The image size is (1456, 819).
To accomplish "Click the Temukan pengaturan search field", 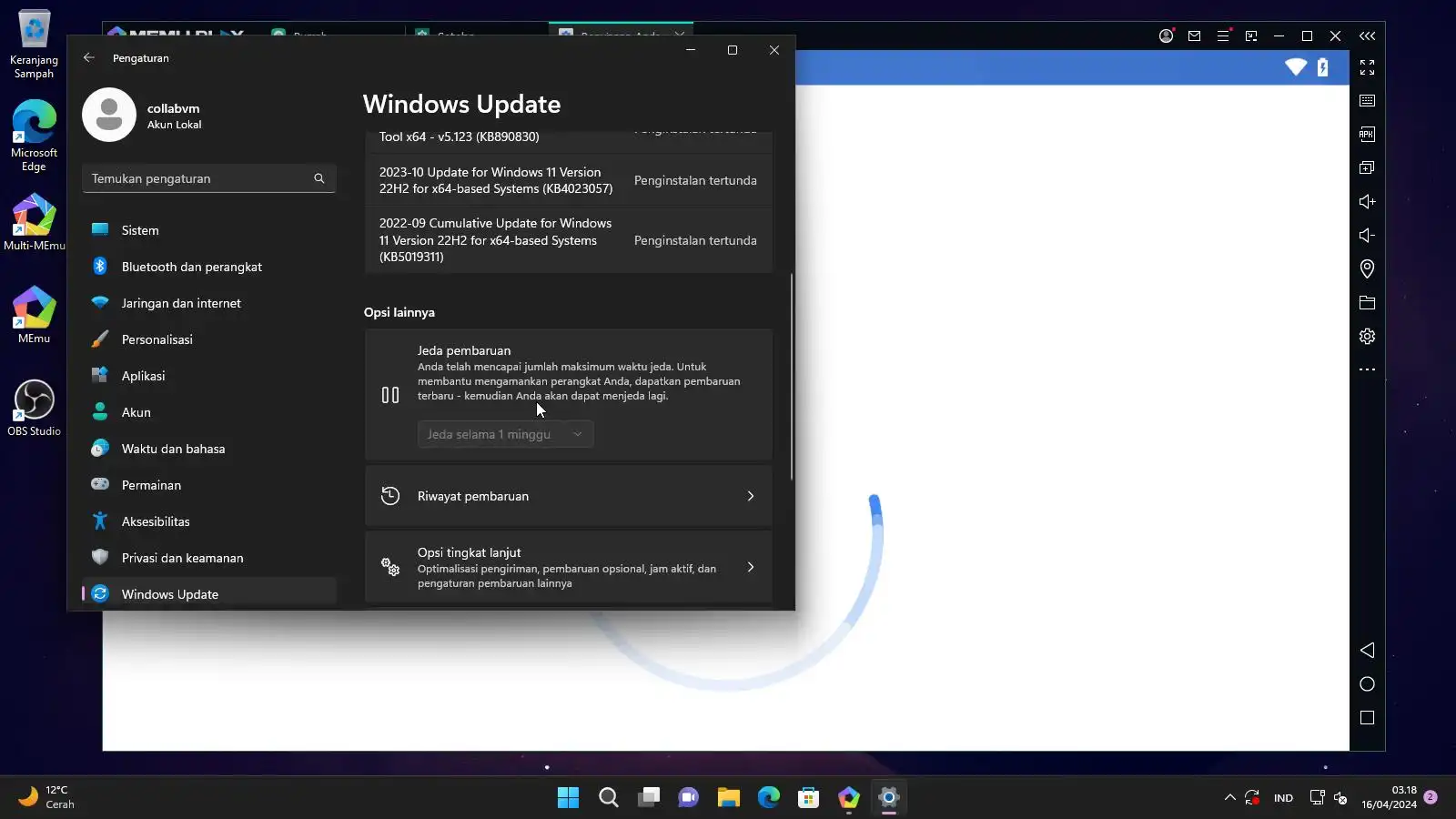I will (x=208, y=178).
